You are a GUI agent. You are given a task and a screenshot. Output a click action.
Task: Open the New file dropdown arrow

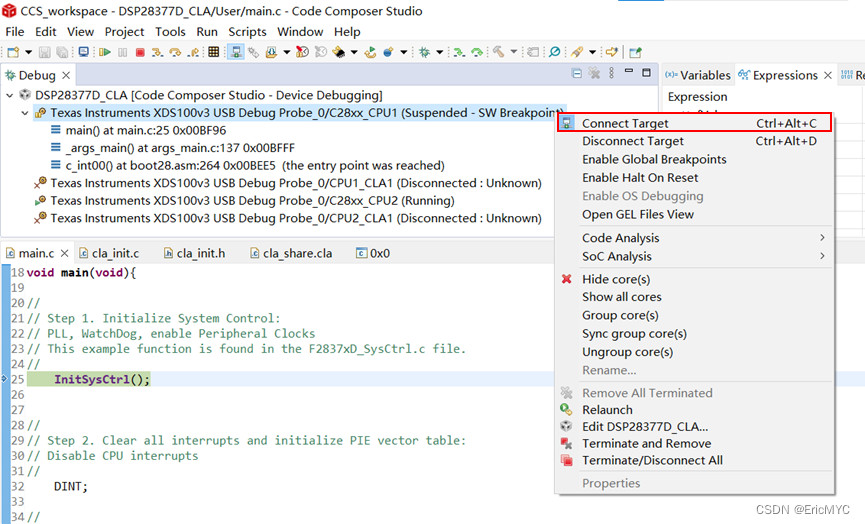pyautogui.click(x=29, y=52)
